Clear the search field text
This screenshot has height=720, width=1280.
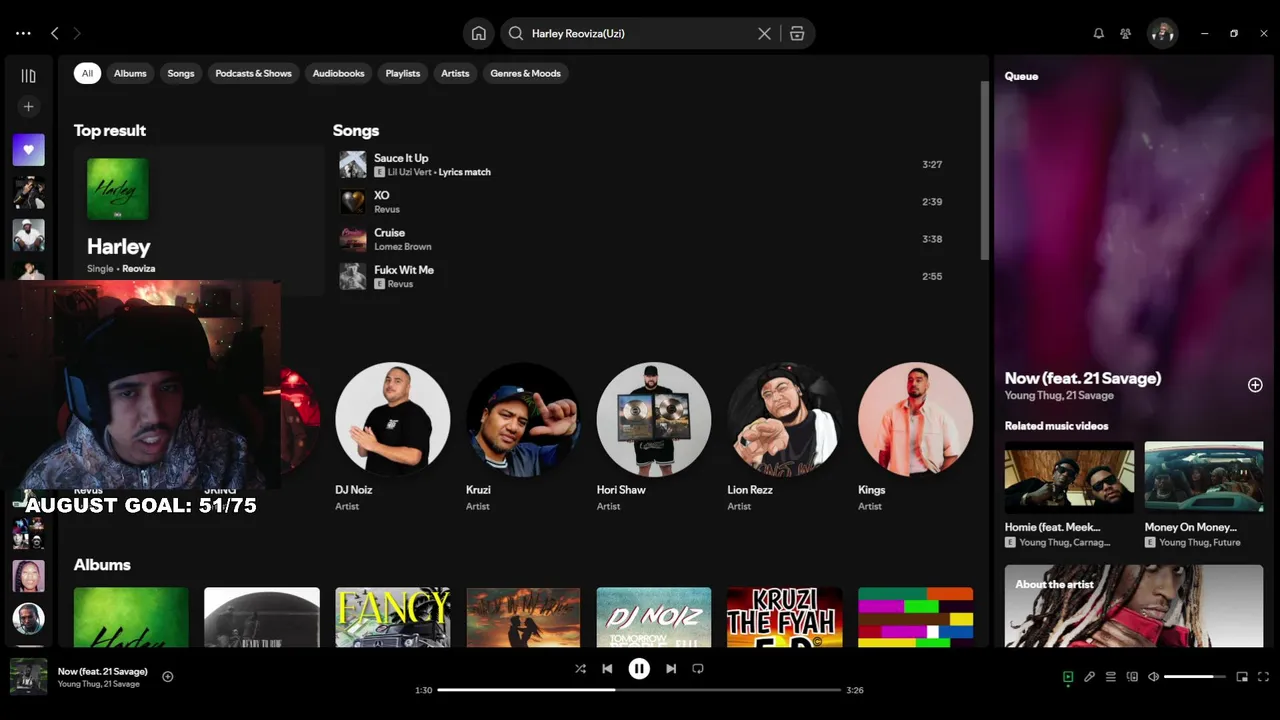click(764, 33)
